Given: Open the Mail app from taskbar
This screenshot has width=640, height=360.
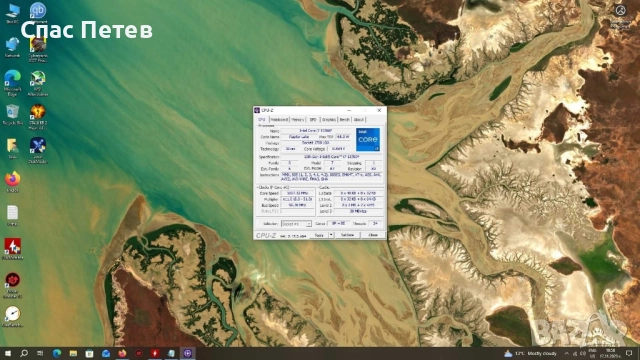Looking at the screenshot, I should tap(106, 353).
